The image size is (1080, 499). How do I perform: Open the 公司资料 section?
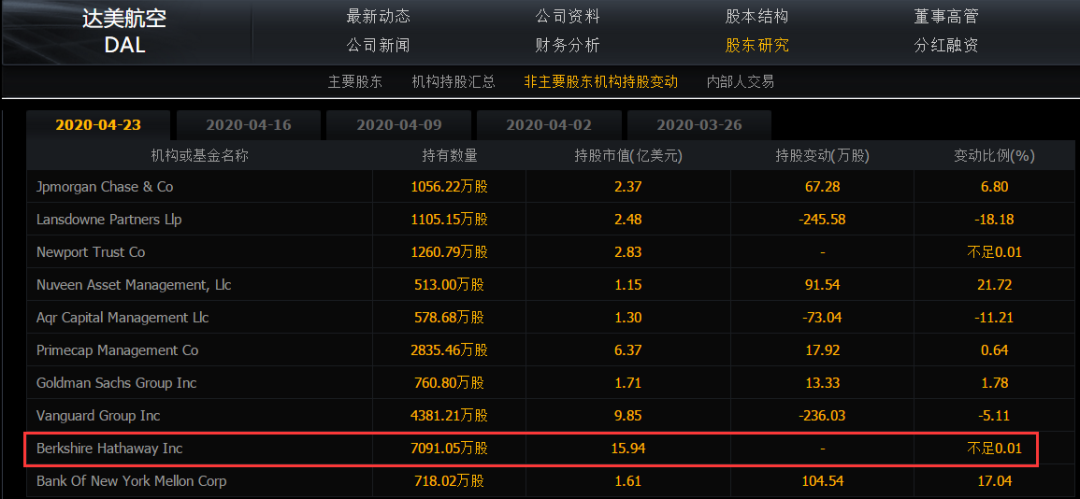pyautogui.click(x=568, y=17)
